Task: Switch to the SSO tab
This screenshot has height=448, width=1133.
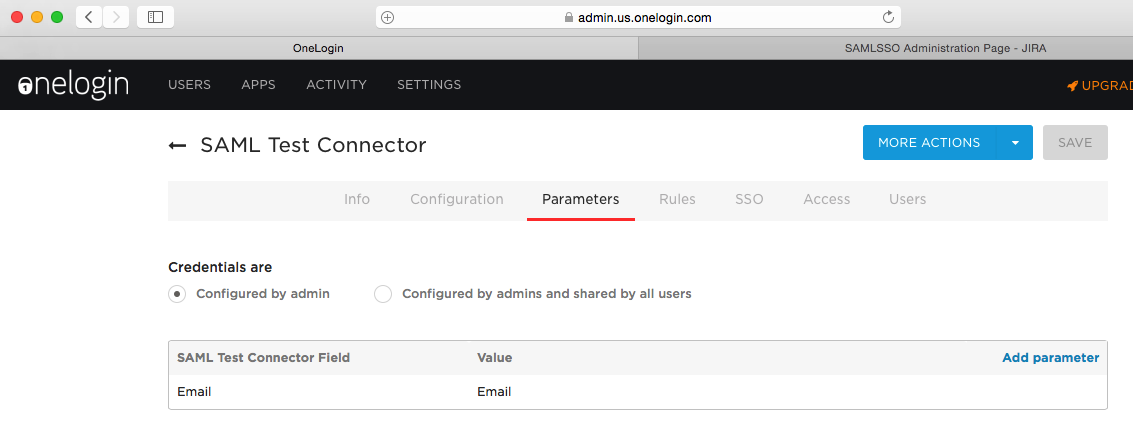Action: [749, 199]
